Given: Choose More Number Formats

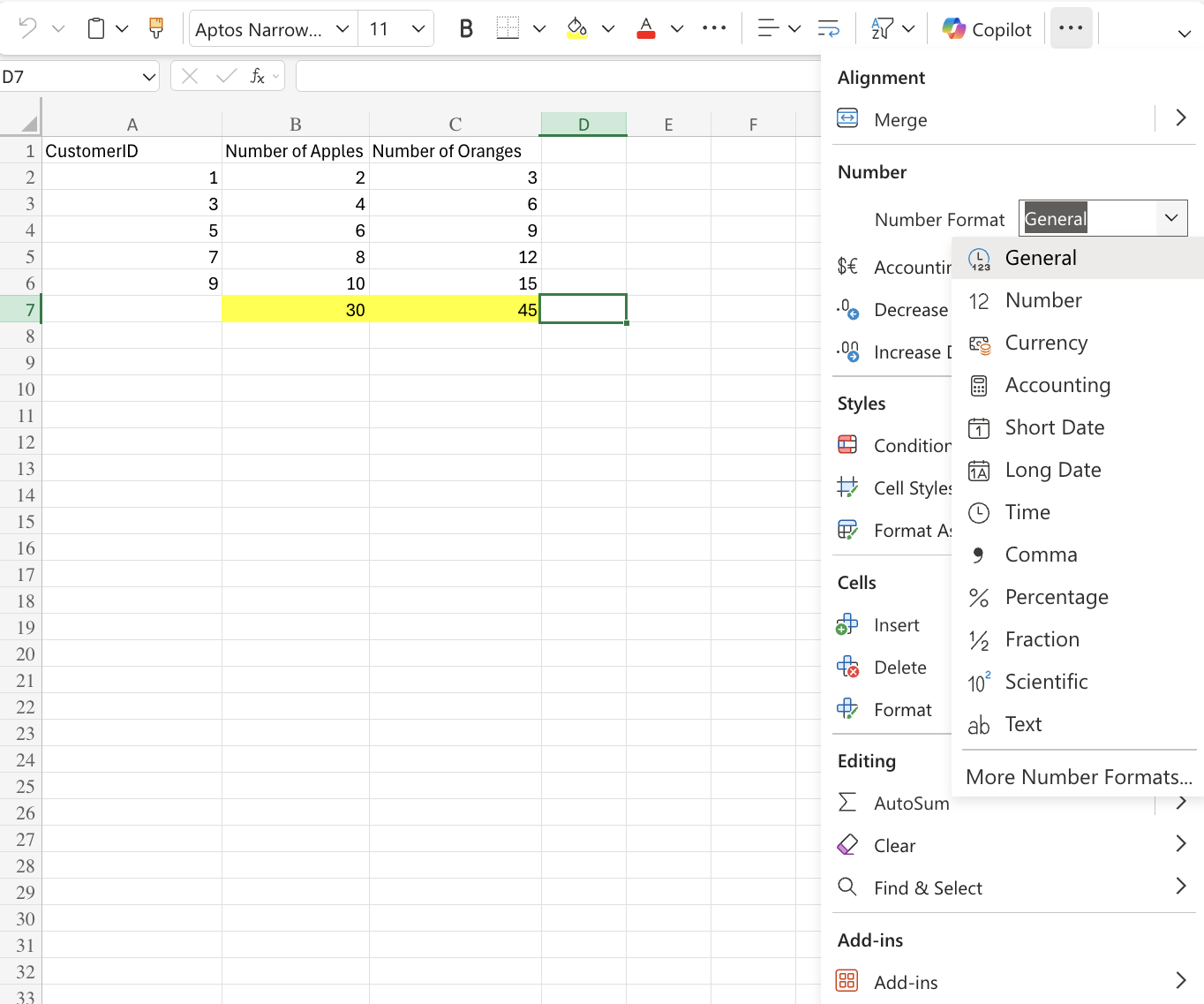Looking at the screenshot, I should [1078, 777].
